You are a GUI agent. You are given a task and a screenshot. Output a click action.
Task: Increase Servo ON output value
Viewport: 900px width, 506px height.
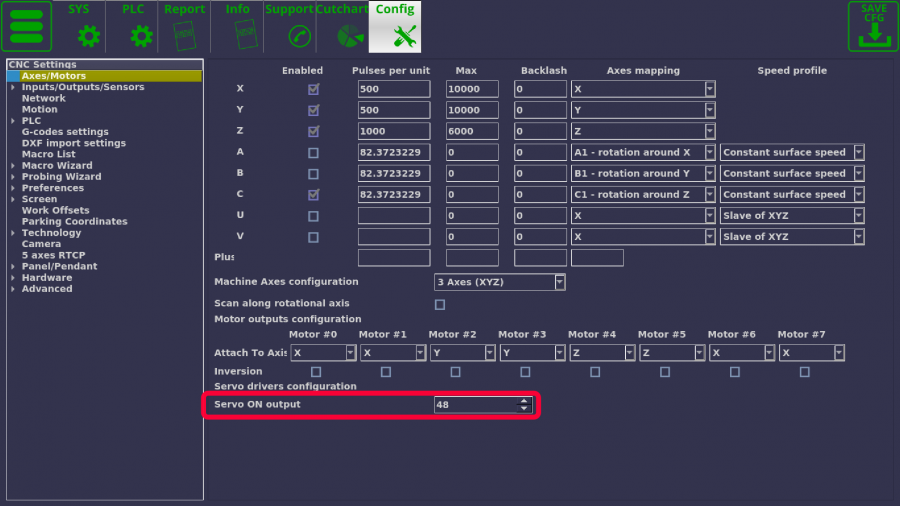coord(524,402)
